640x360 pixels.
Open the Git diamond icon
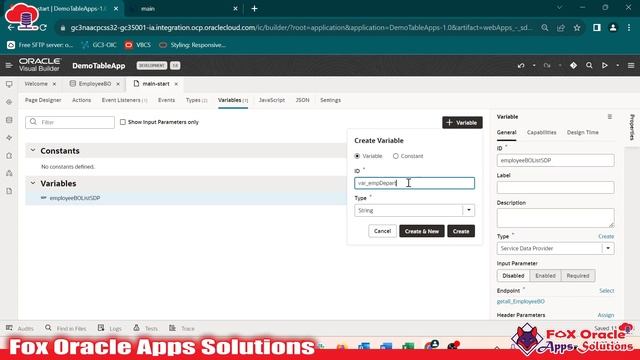click(x=573, y=65)
